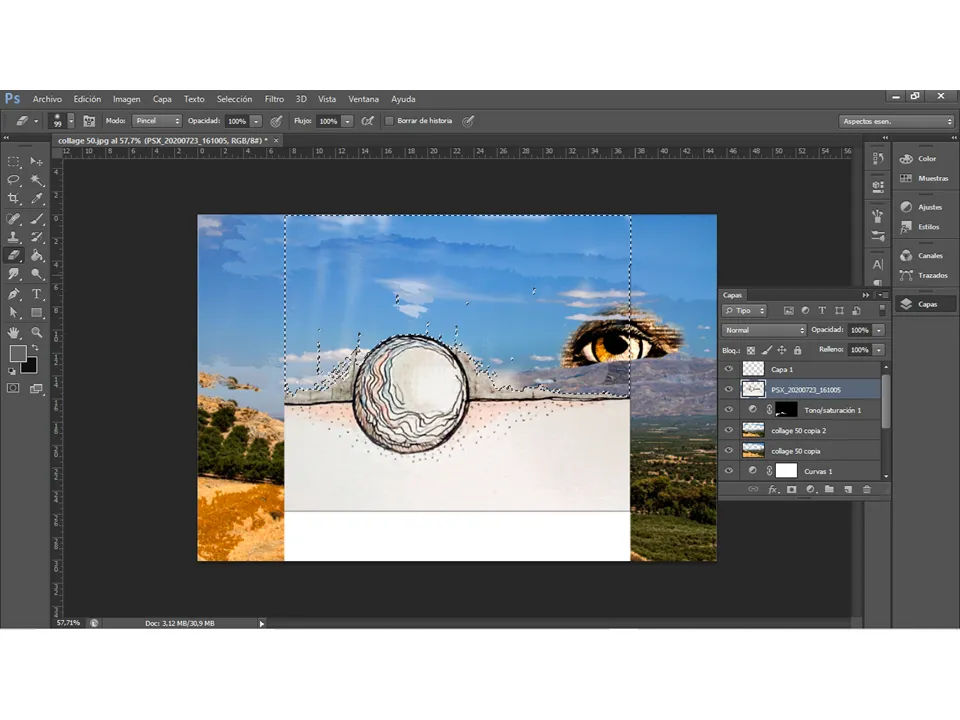Select the Lasso tool
This screenshot has width=960, height=720.
click(13, 180)
